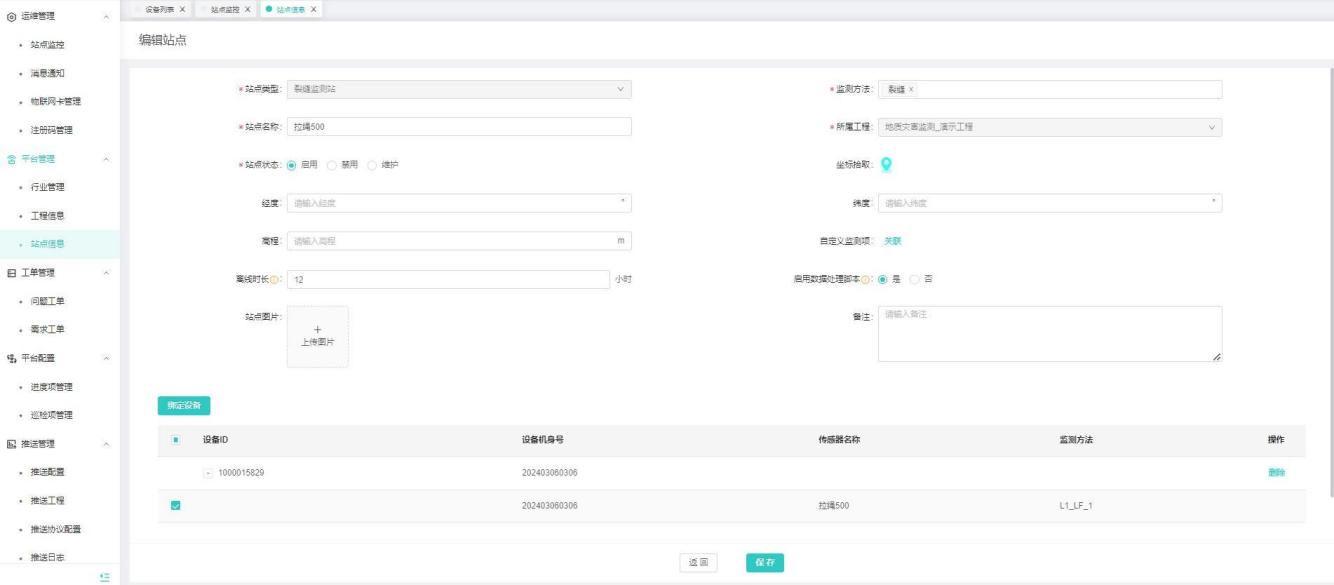The image size is (1334, 585).
Task: Open the 所属工程 dropdown
Action: (x=1050, y=127)
